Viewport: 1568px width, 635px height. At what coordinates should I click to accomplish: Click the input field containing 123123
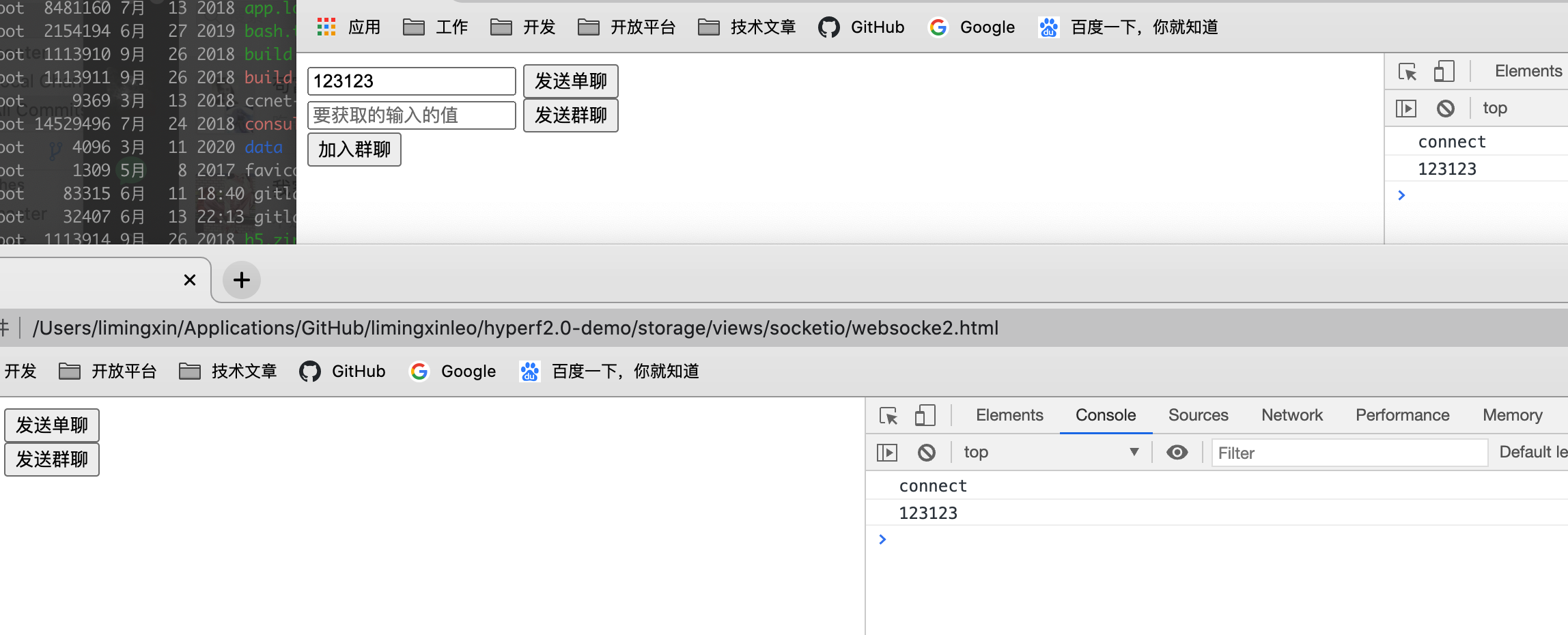click(x=412, y=81)
